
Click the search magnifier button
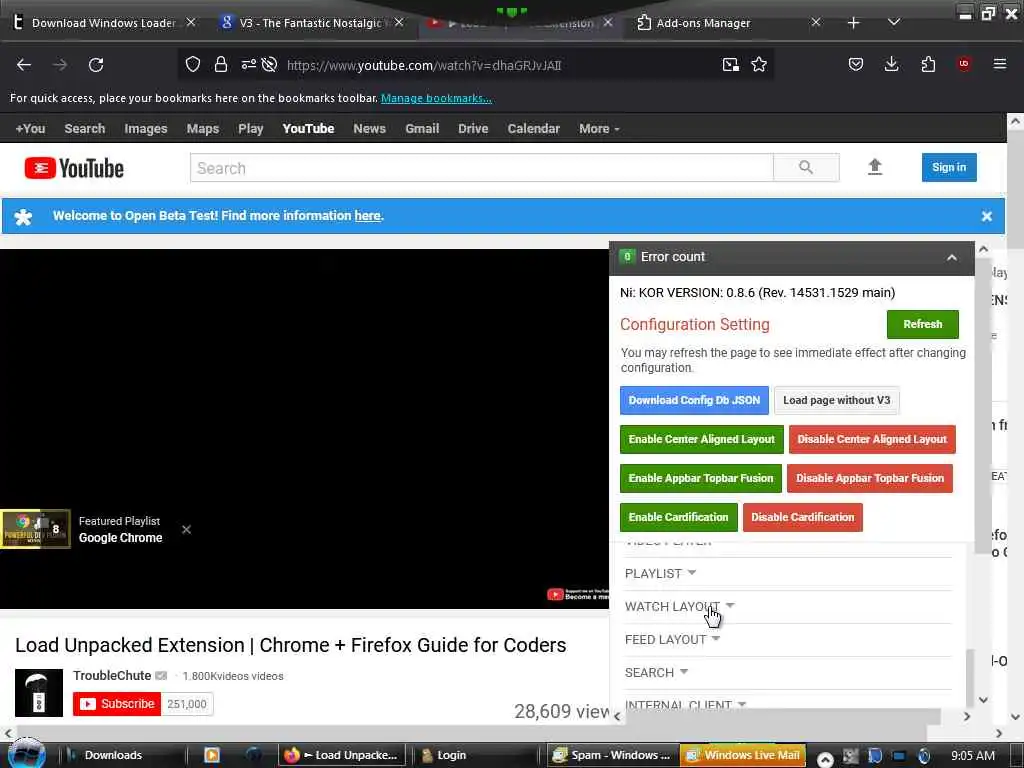(806, 168)
